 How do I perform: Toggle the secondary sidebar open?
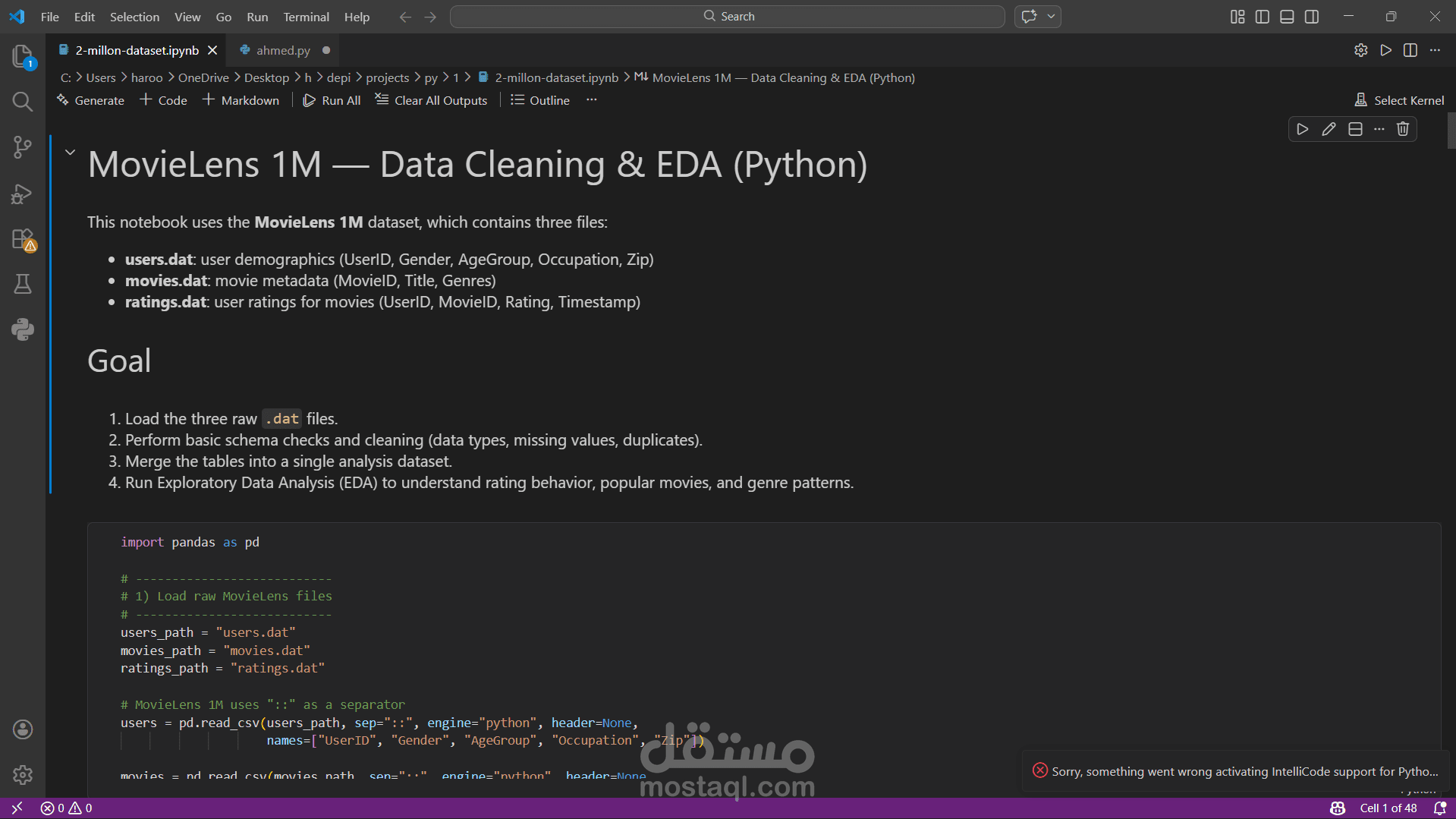tap(1312, 16)
